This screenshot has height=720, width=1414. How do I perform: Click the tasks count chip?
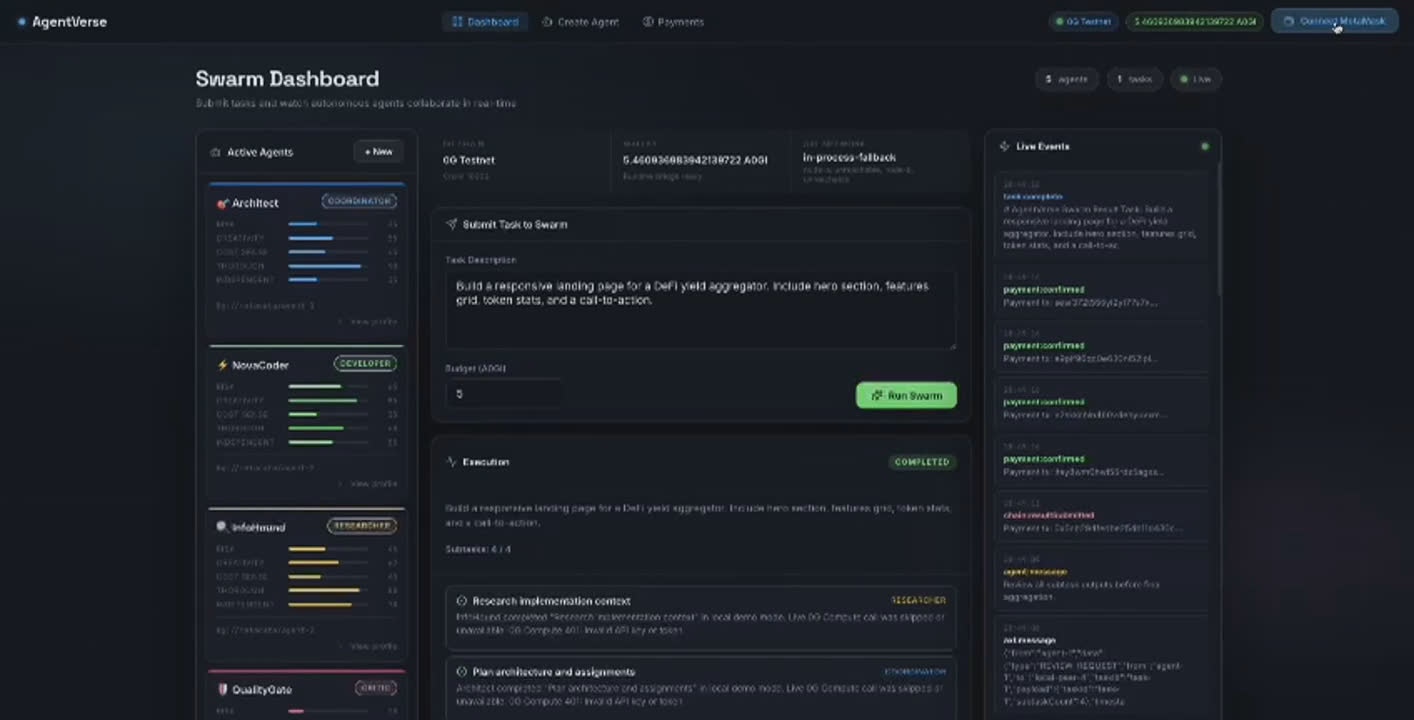pos(1134,79)
